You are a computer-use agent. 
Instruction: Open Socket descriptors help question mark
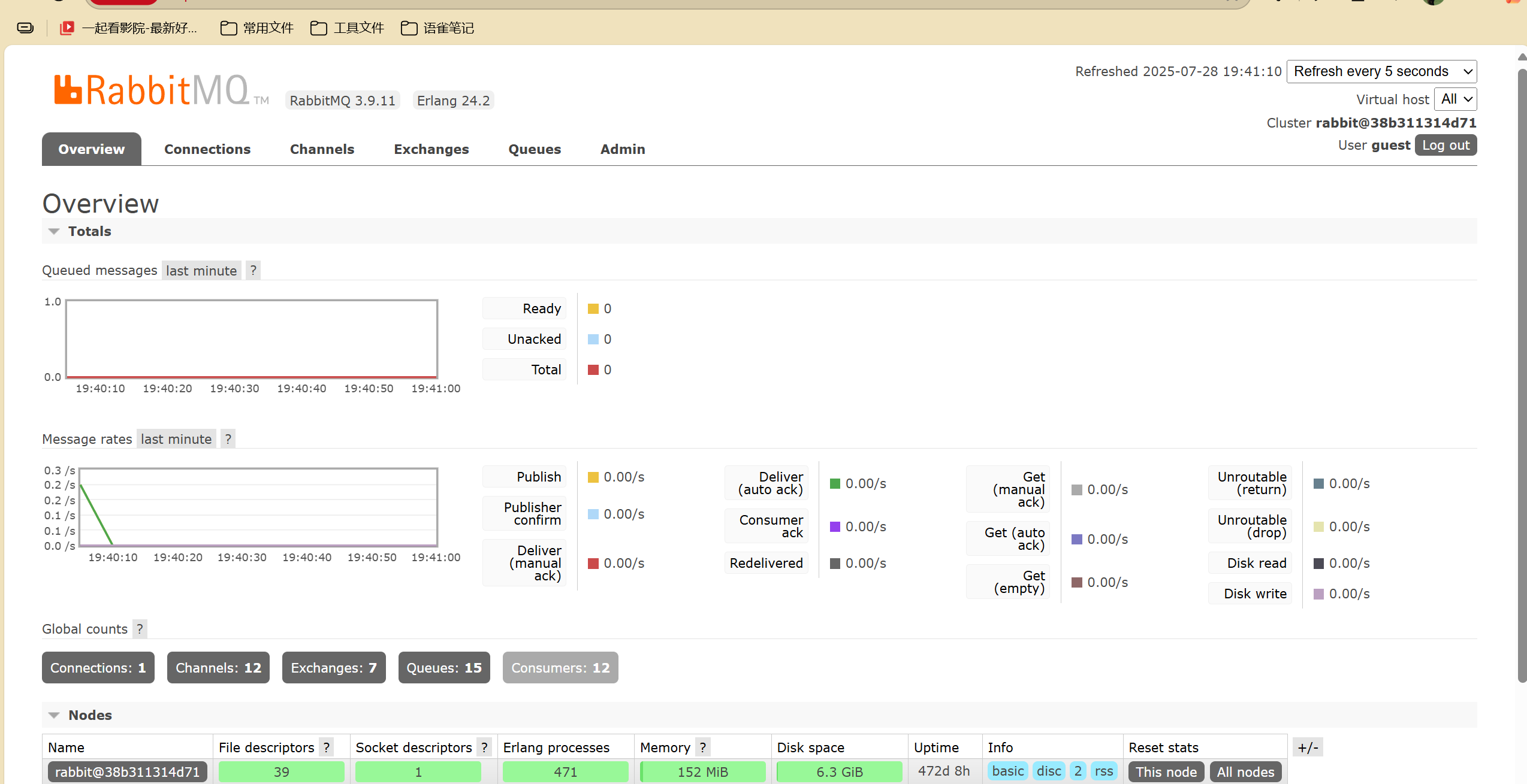point(485,747)
